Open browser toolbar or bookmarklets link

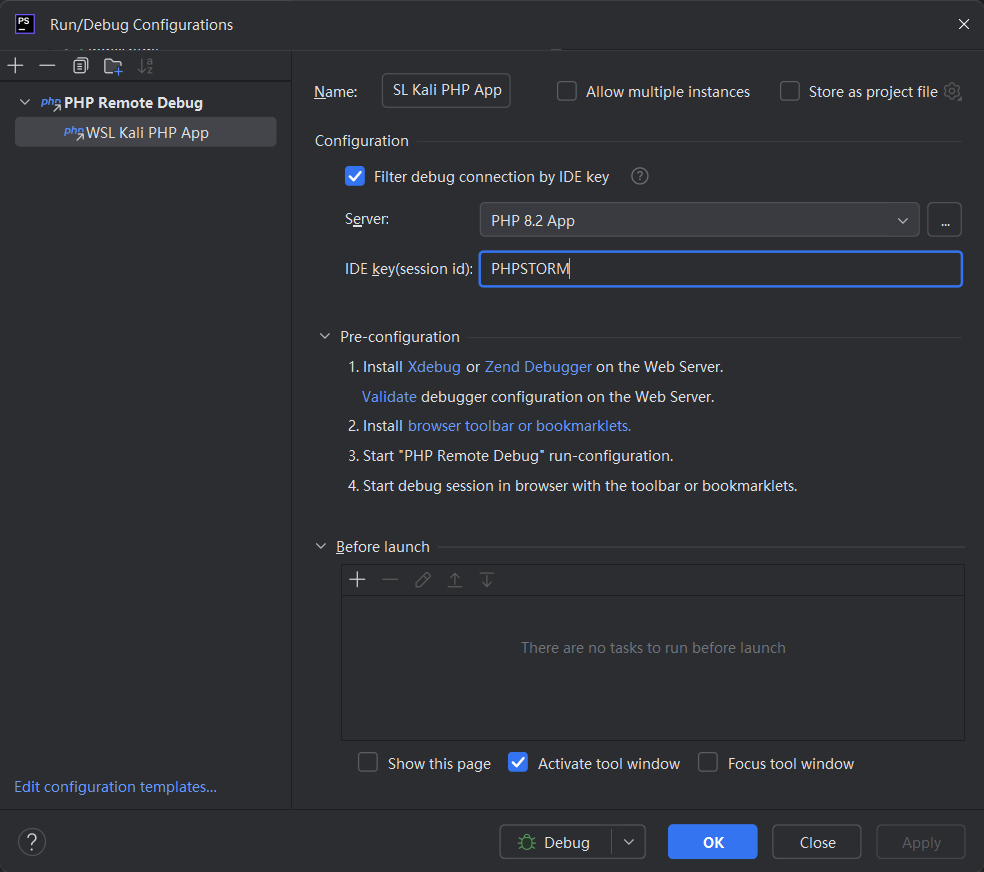coord(520,426)
